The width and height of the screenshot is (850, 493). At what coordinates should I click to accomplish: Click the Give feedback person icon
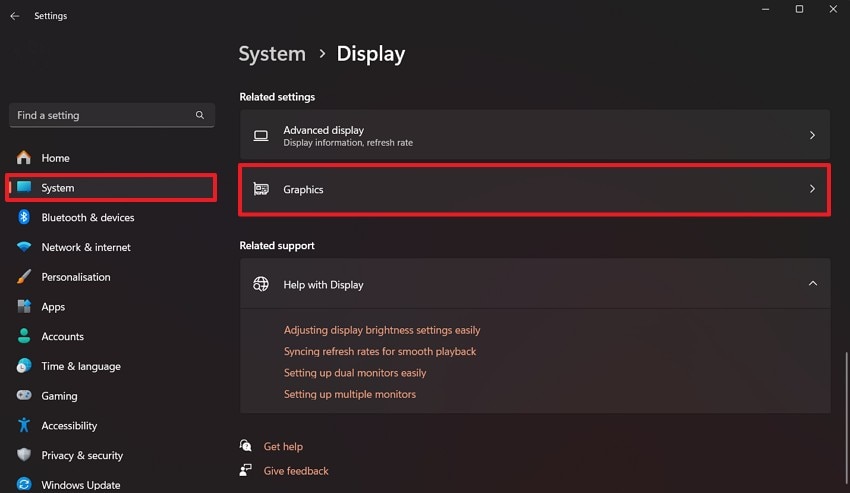pos(246,470)
